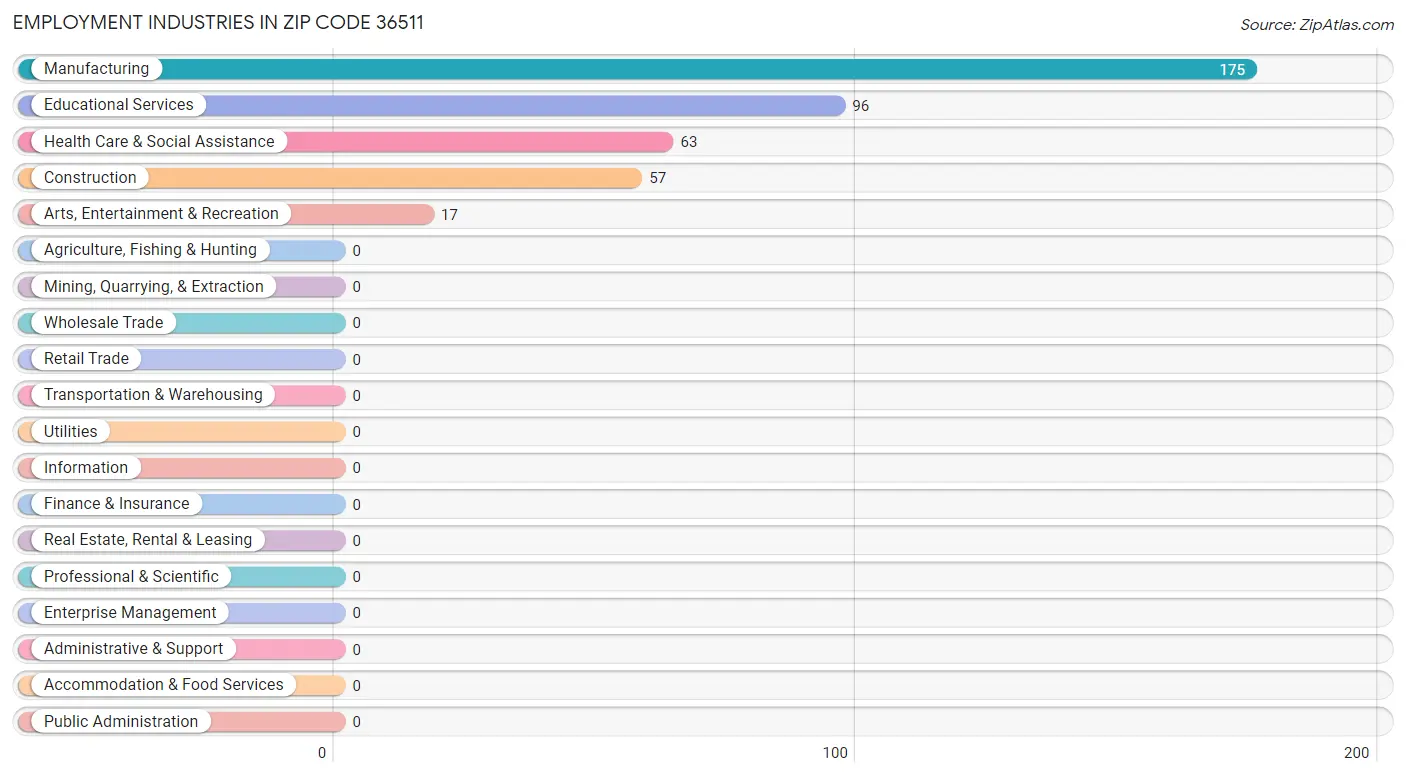Select Accommodation & Food Services label
This screenshot has width=1406, height=776.
point(164,685)
